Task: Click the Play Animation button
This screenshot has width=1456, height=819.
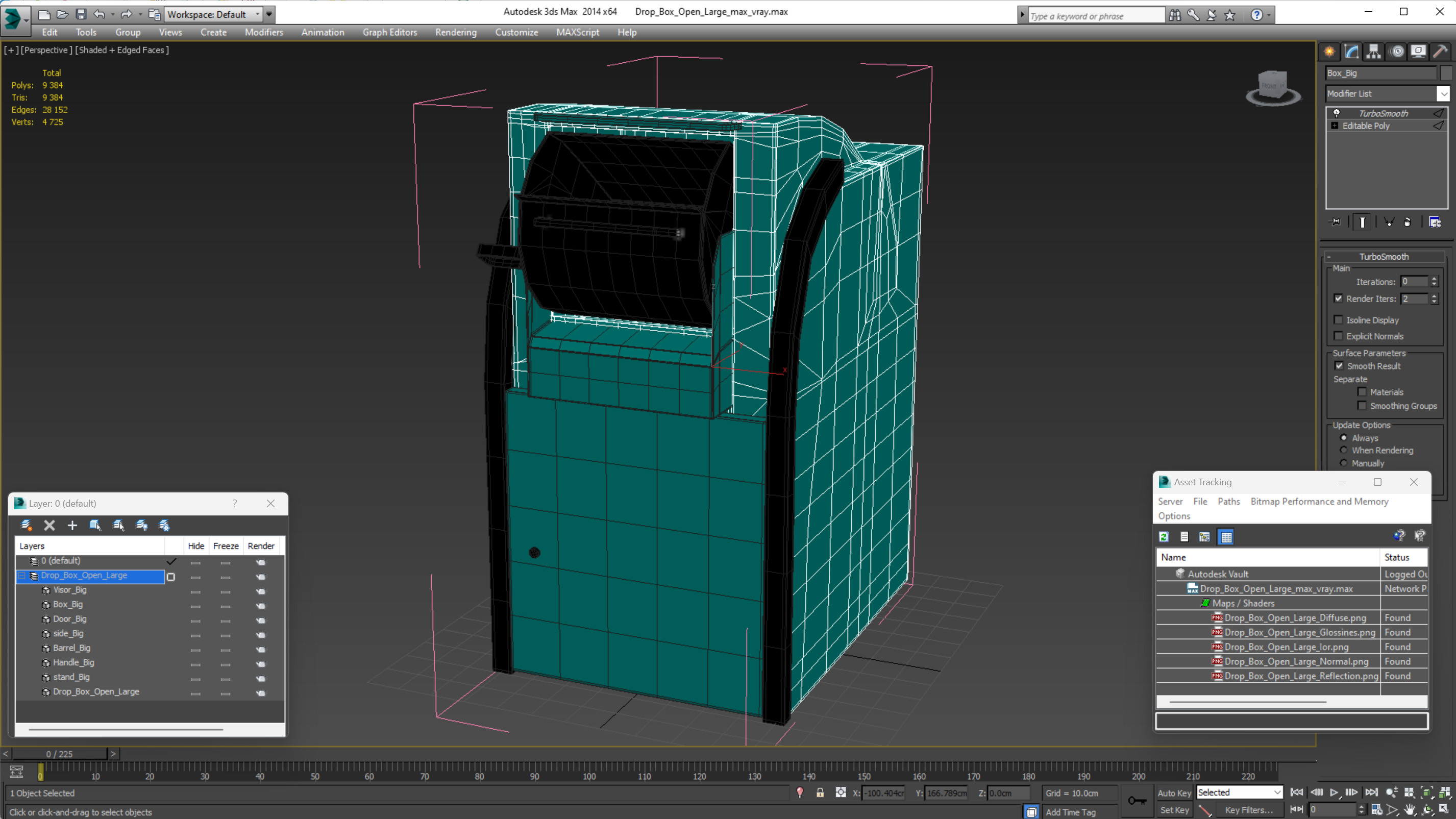Action: (x=1334, y=792)
